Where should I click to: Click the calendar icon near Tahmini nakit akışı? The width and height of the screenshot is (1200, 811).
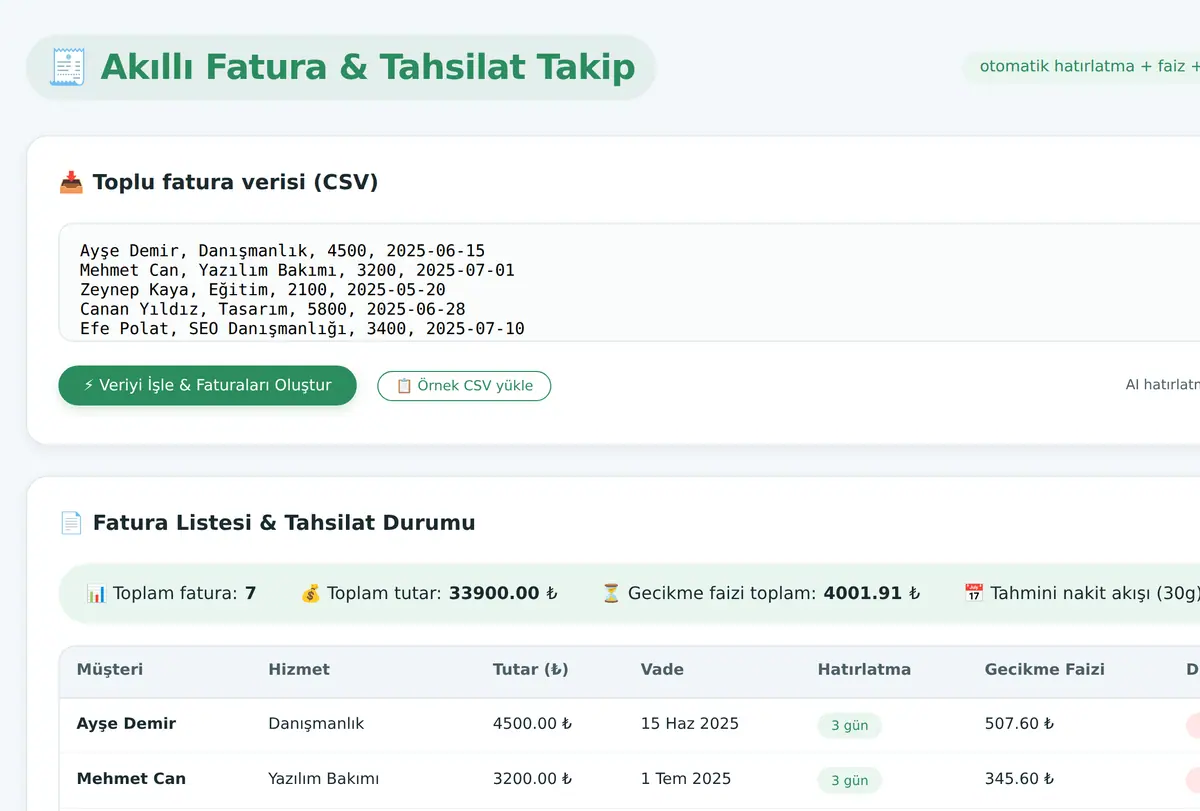coord(974,593)
